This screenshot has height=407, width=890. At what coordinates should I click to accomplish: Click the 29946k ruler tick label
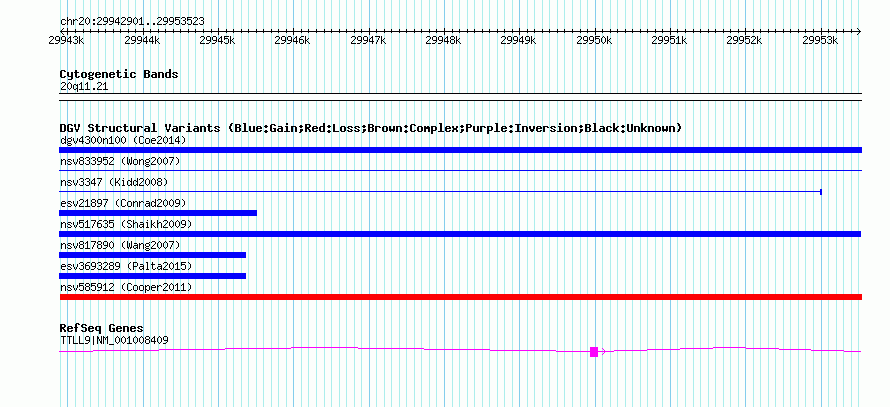click(x=292, y=40)
